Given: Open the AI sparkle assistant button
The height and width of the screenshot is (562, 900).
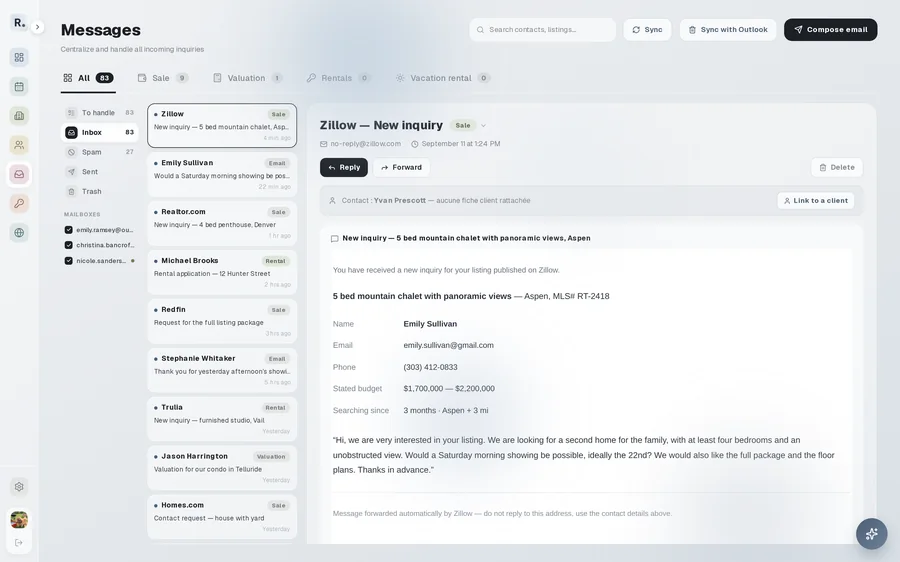Looking at the screenshot, I should pos(871,534).
